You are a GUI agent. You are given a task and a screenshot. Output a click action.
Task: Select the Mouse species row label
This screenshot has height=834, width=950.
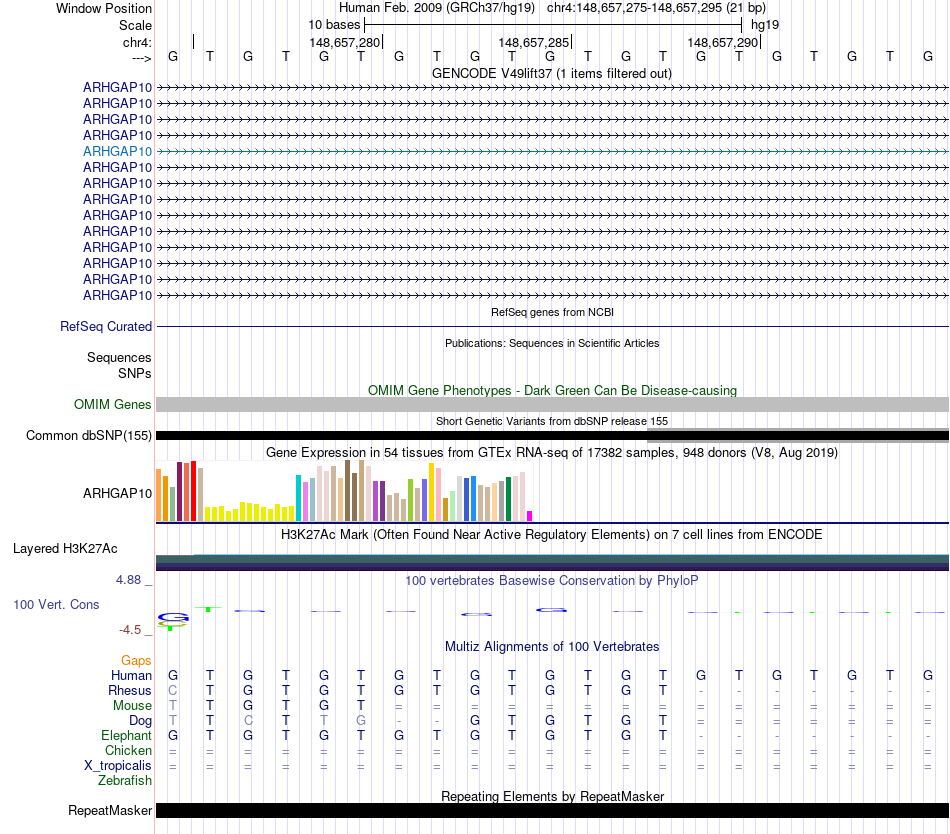[x=132, y=706]
